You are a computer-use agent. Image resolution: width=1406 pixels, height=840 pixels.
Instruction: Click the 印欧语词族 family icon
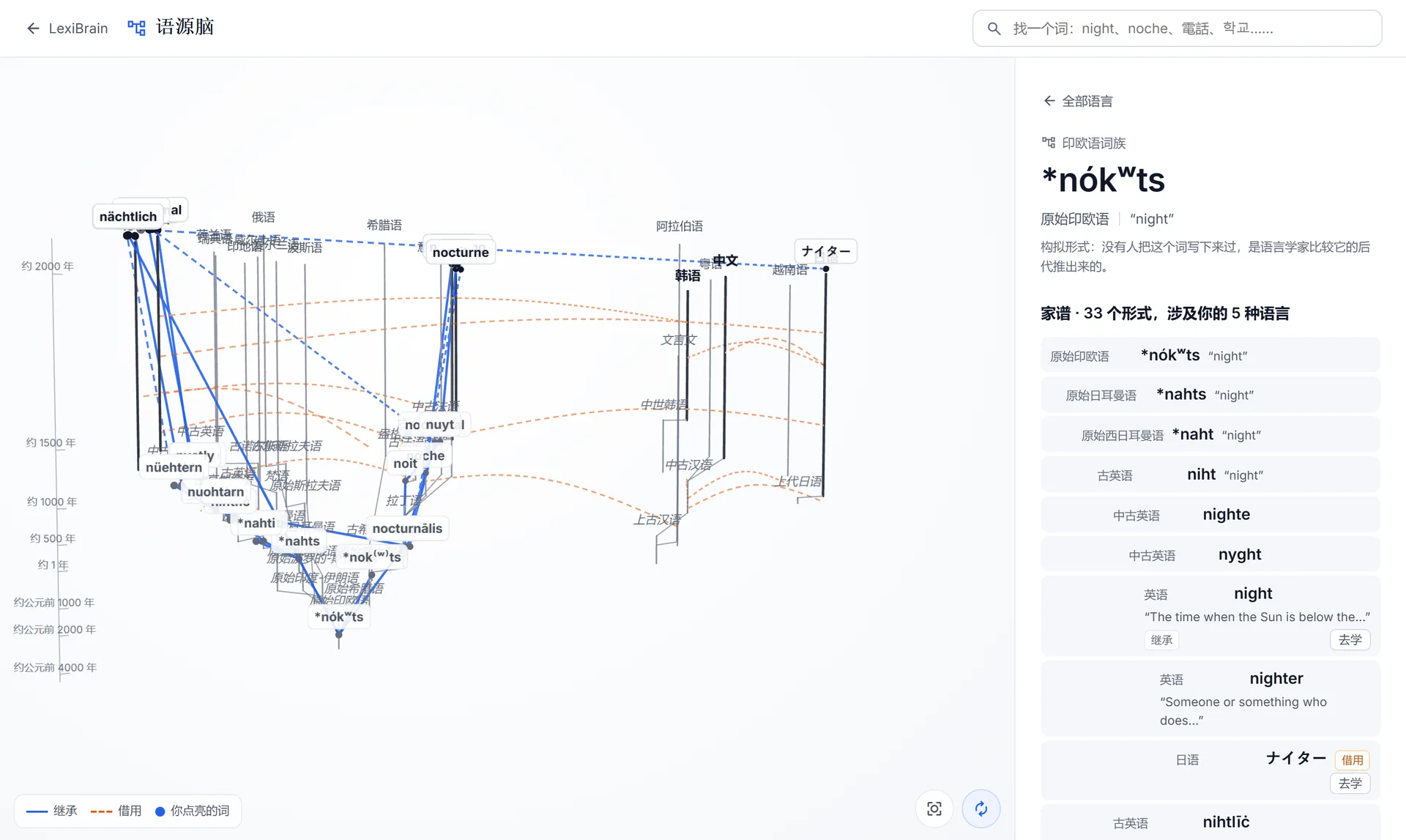[x=1049, y=143]
